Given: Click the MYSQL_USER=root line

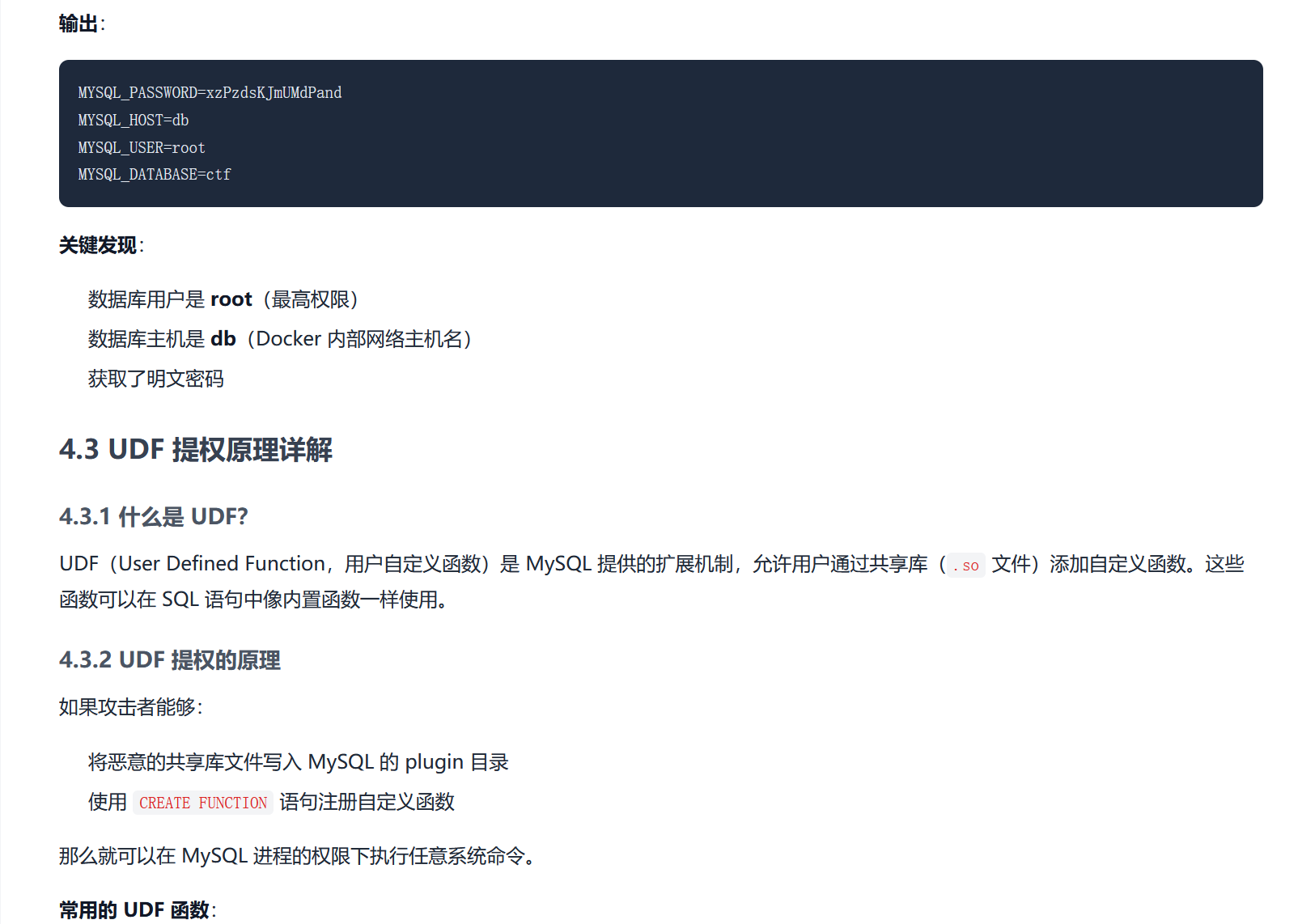Looking at the screenshot, I should (142, 147).
